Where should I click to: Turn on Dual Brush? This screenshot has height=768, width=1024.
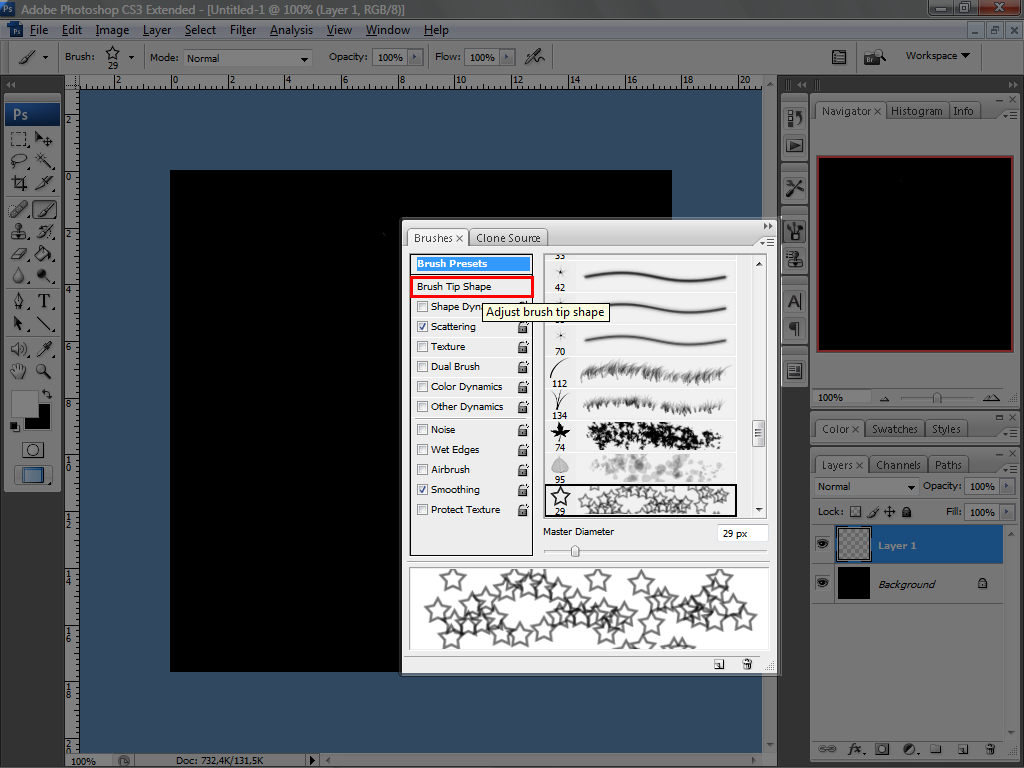pyautogui.click(x=423, y=366)
